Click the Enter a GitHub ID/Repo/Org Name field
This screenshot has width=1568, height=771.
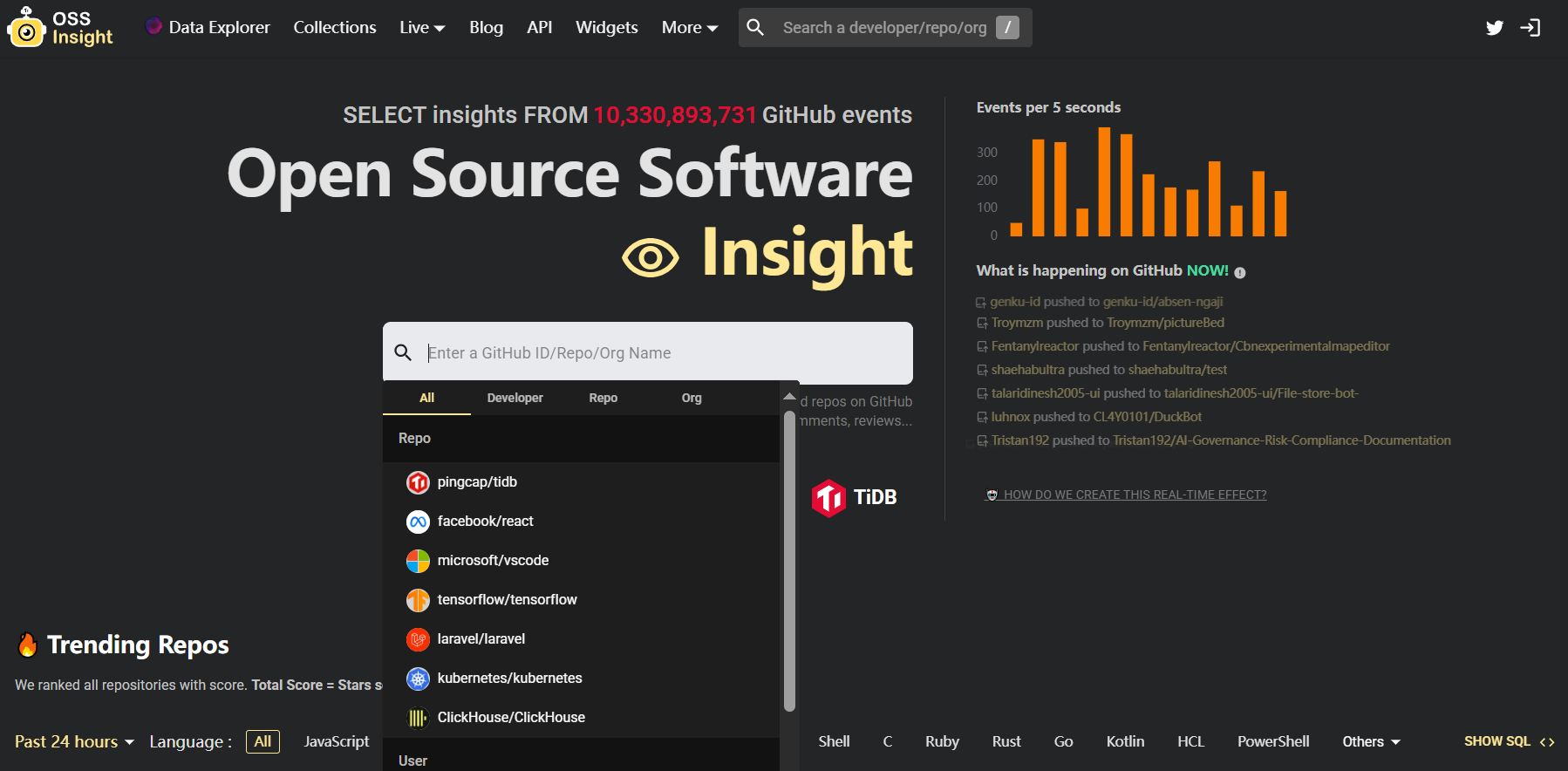(x=648, y=352)
